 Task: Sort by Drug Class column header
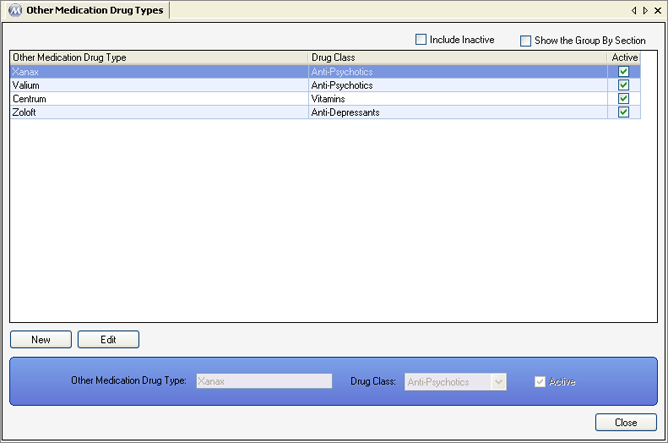click(x=458, y=58)
